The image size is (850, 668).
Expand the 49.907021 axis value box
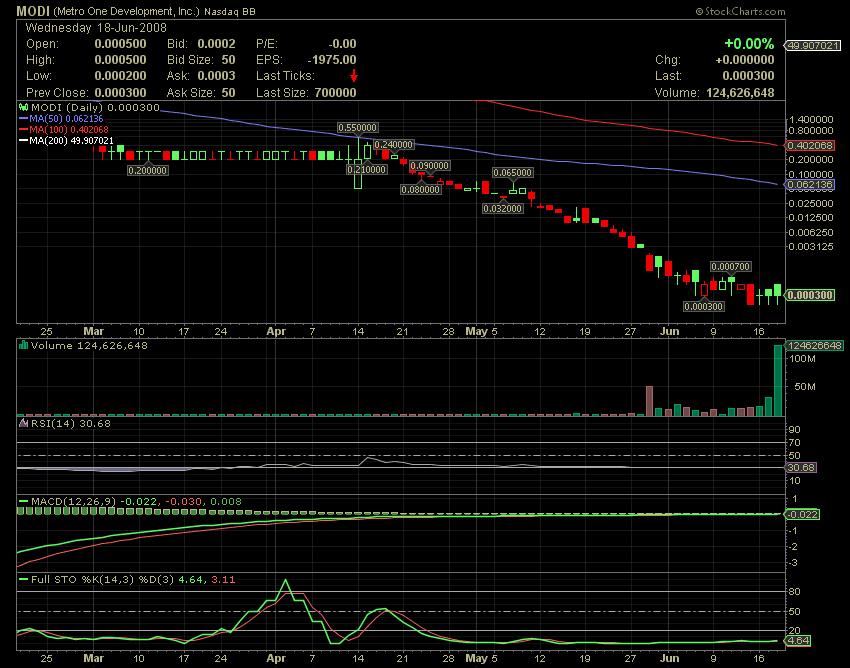815,45
